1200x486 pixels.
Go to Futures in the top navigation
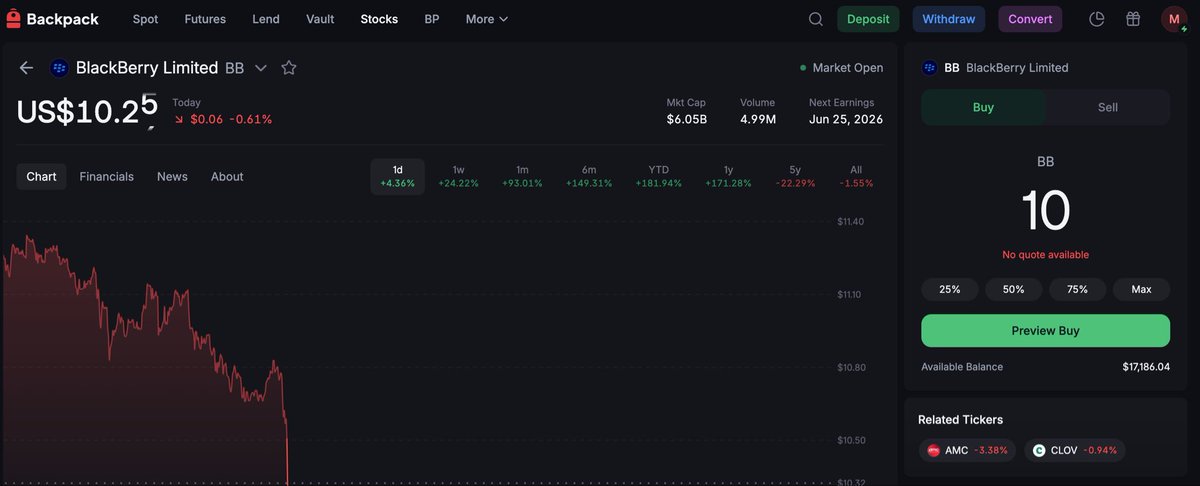[x=205, y=19]
